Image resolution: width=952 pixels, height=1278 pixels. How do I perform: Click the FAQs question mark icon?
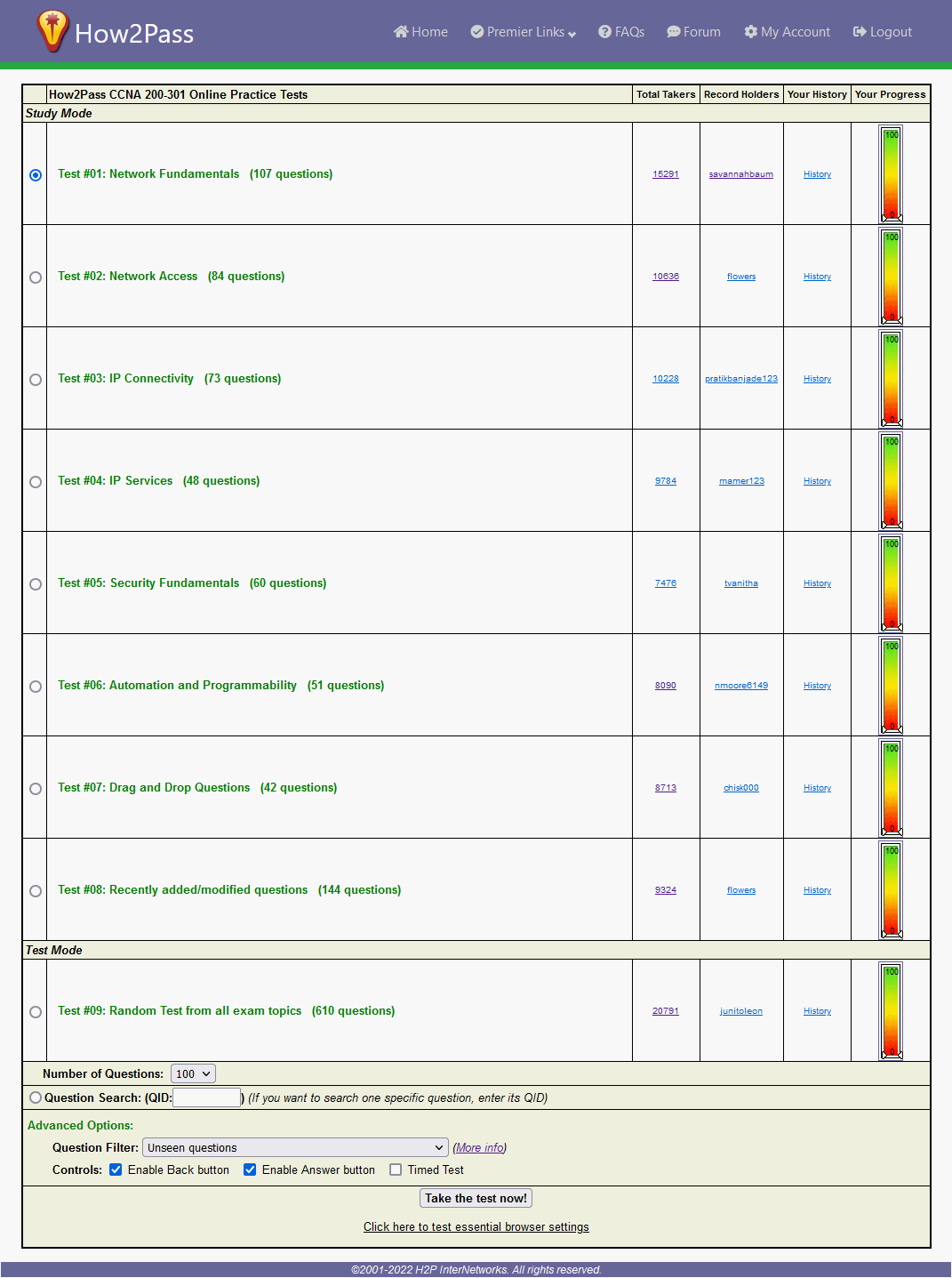604,32
